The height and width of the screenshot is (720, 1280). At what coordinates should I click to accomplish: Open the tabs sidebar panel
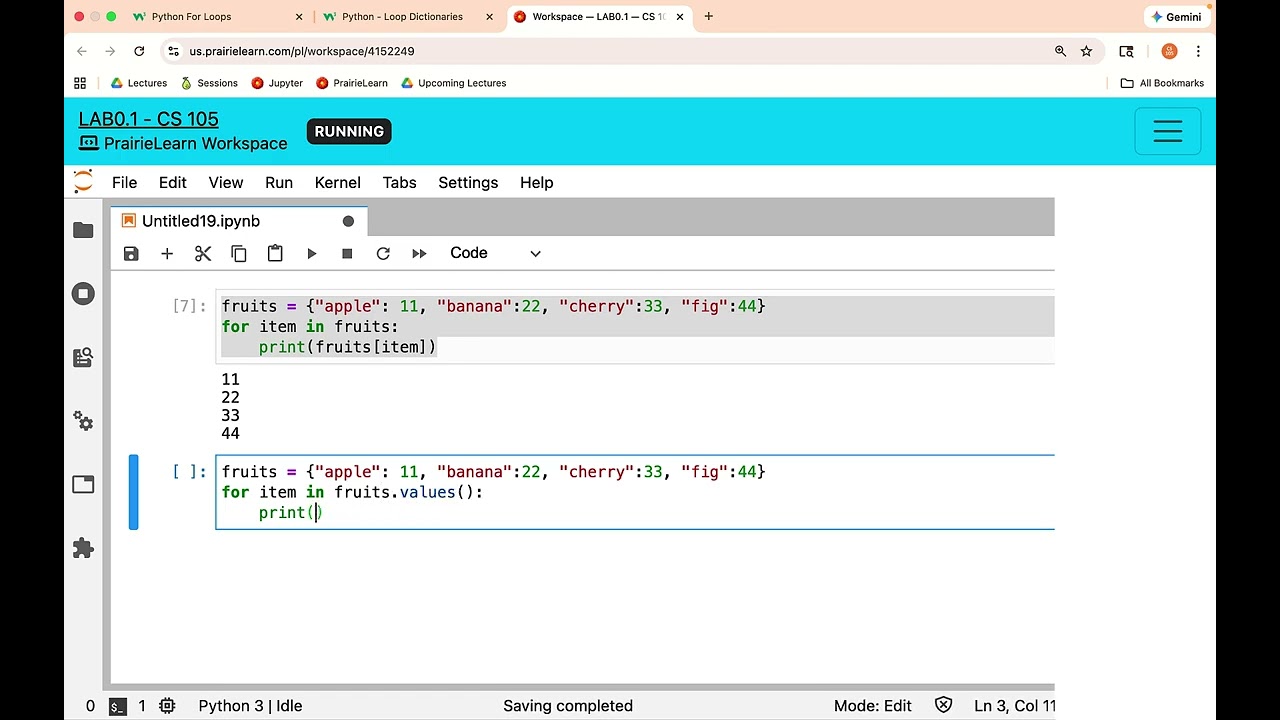[x=83, y=485]
